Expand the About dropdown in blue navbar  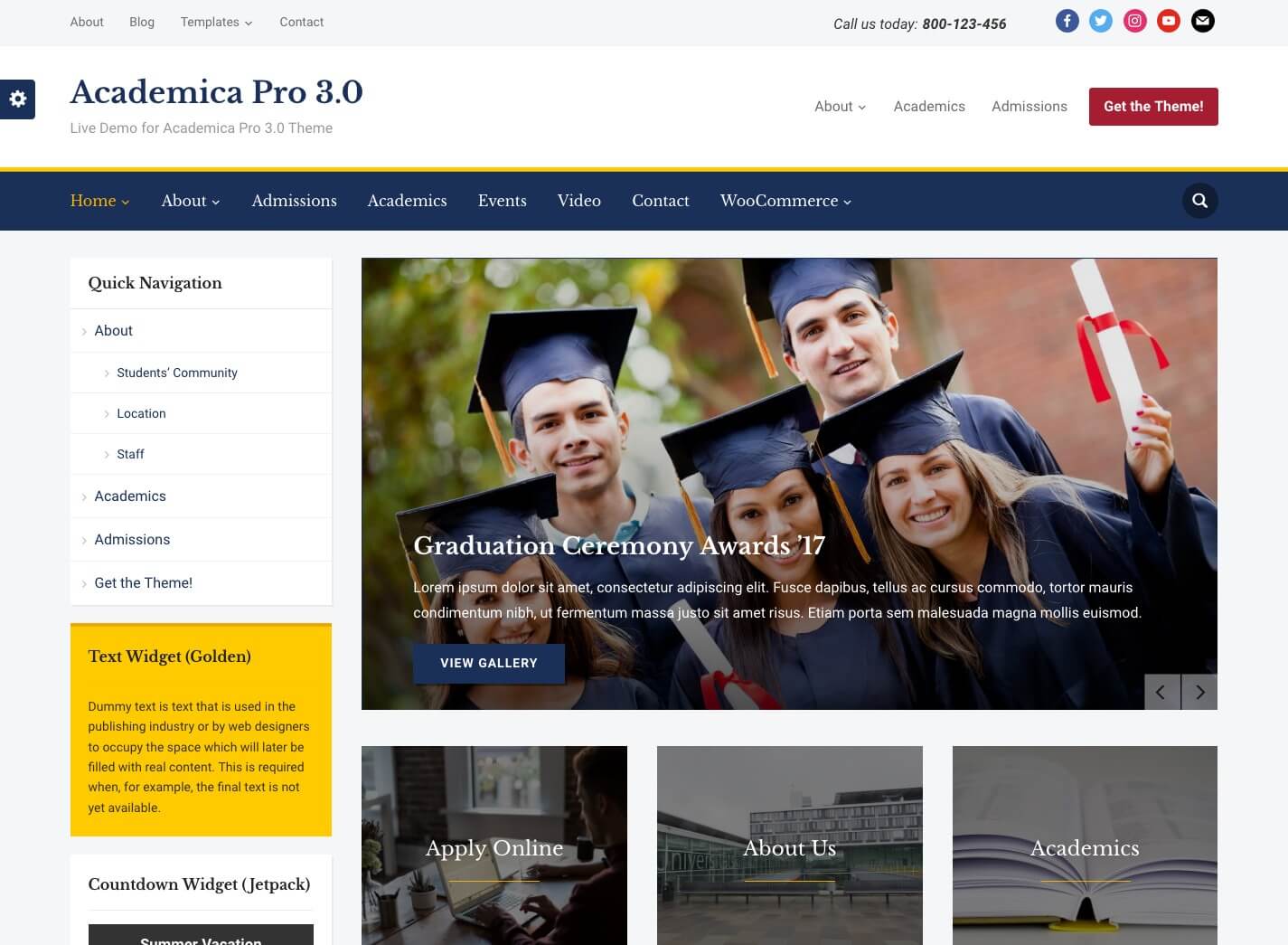(191, 201)
